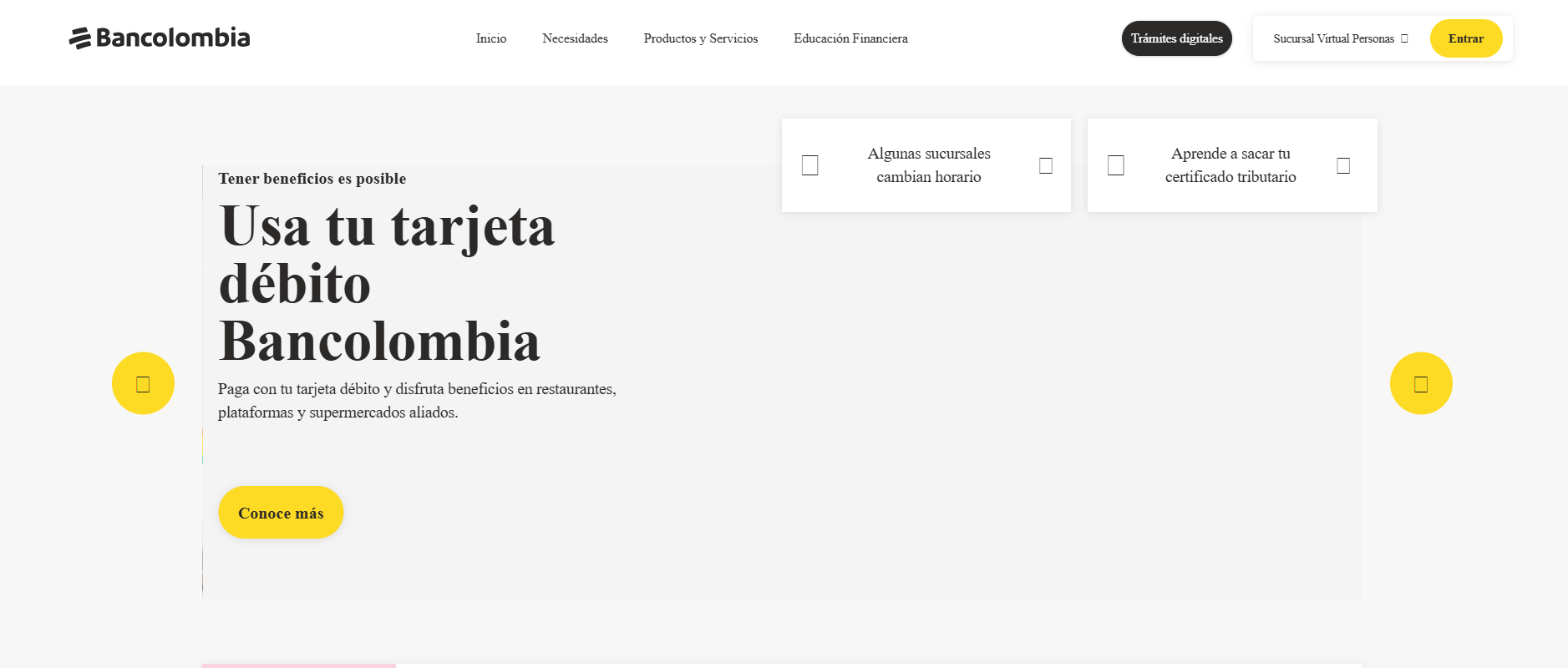Image resolution: width=1568 pixels, height=668 pixels.
Task: Click icon left of 'Algunas sucursales' card
Action: pos(809,165)
